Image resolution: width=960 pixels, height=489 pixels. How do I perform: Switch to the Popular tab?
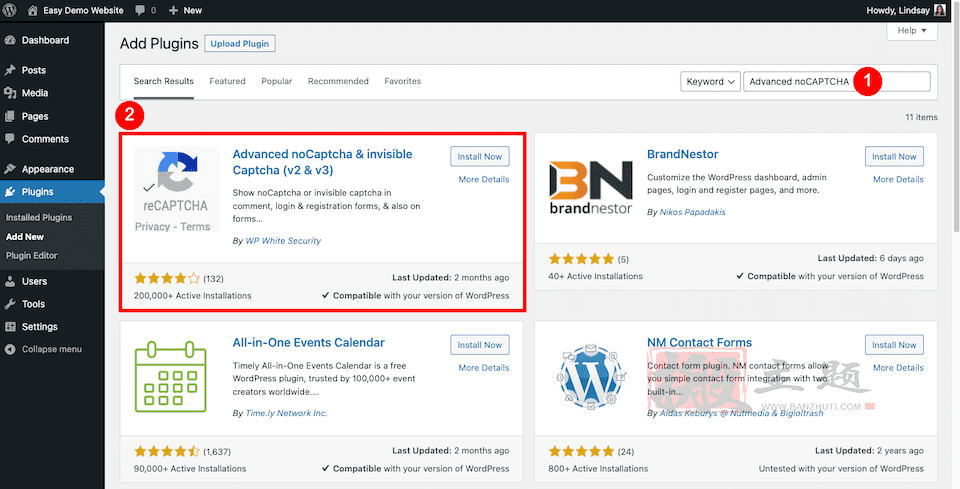click(277, 81)
